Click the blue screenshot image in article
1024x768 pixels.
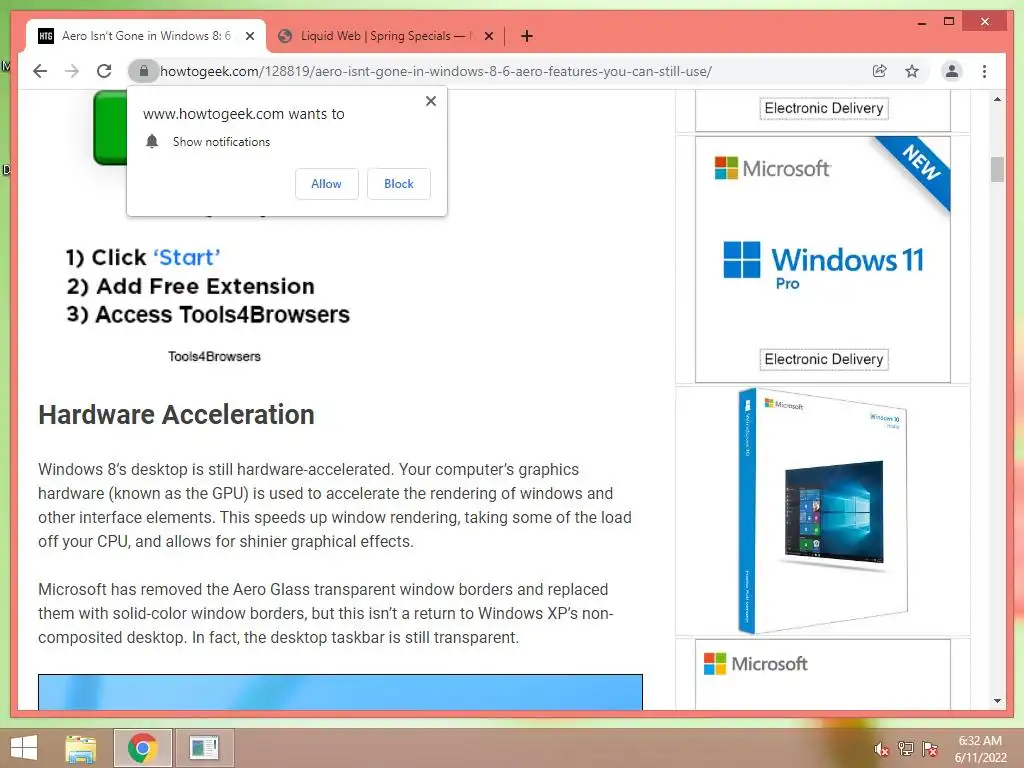[x=340, y=692]
